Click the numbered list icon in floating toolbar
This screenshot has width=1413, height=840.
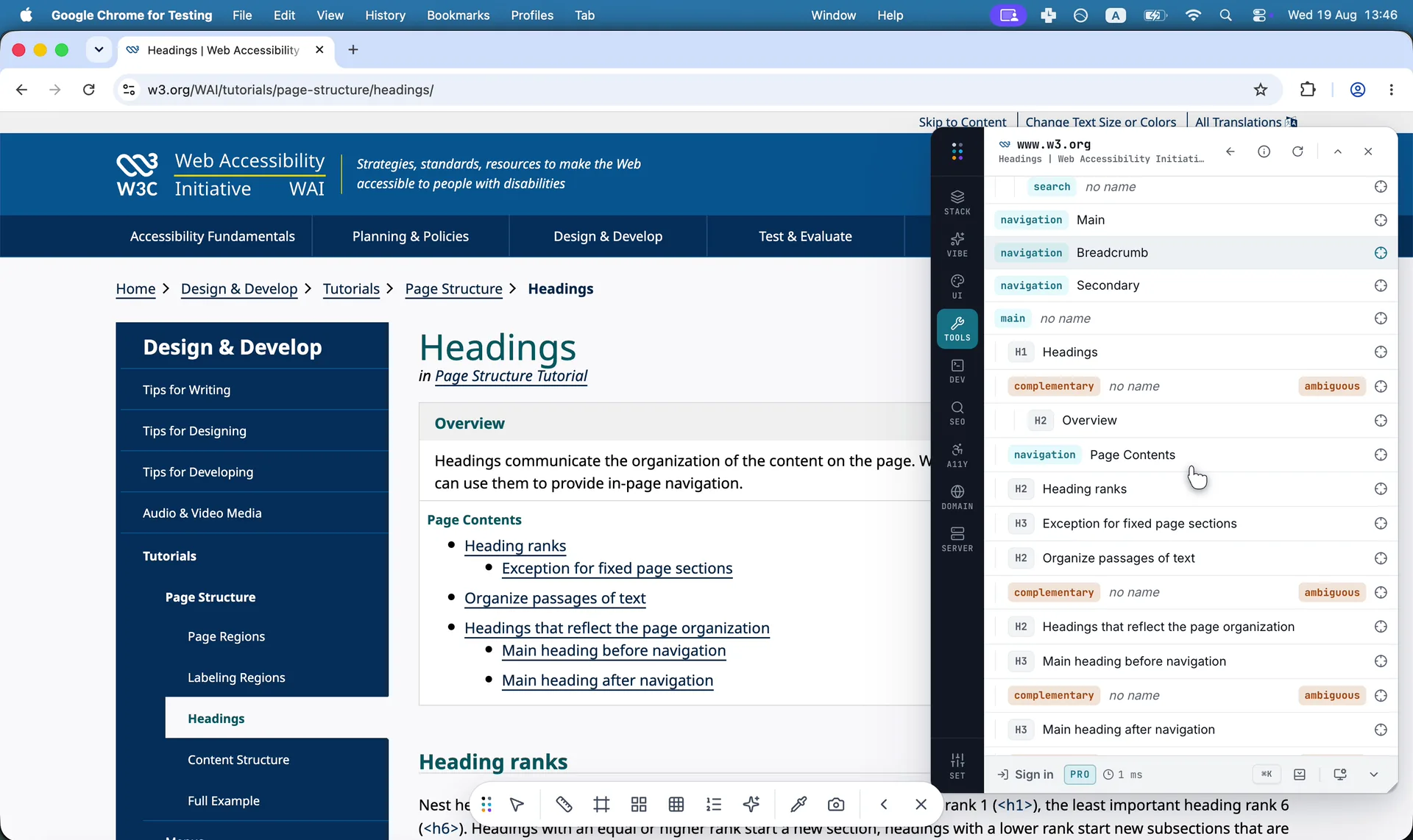point(714,804)
